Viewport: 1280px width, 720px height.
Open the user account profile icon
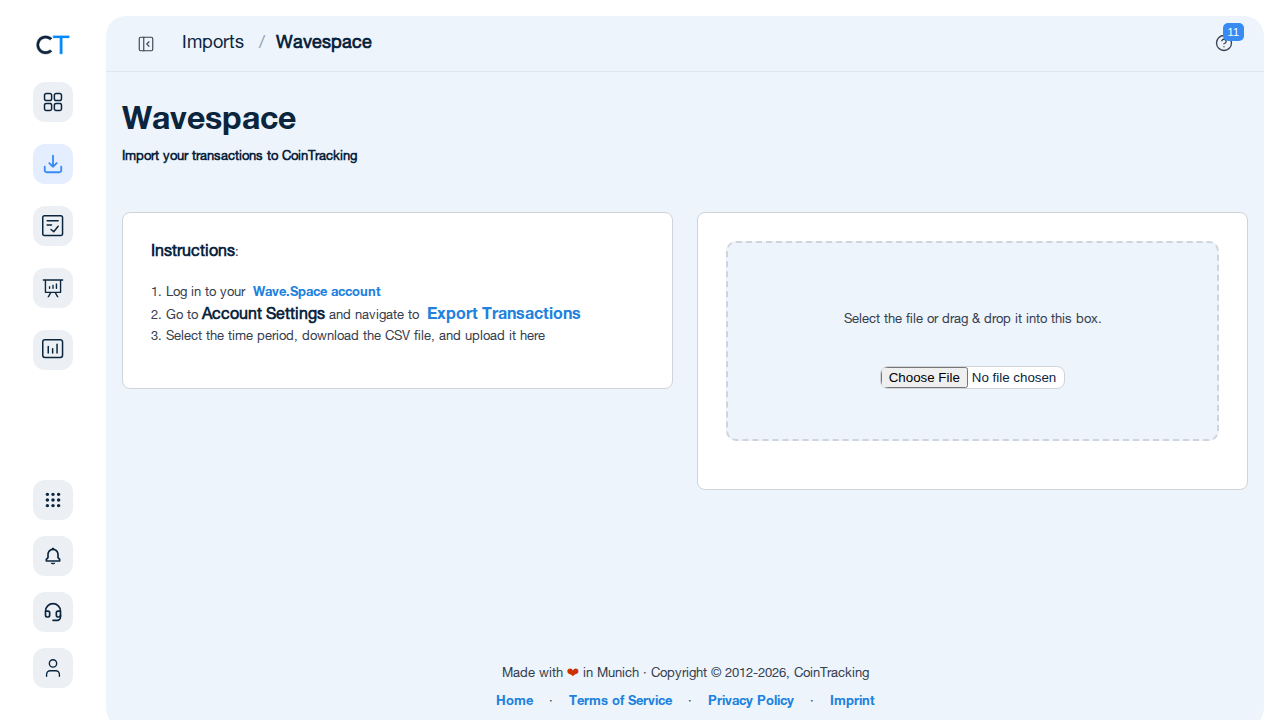click(x=53, y=668)
